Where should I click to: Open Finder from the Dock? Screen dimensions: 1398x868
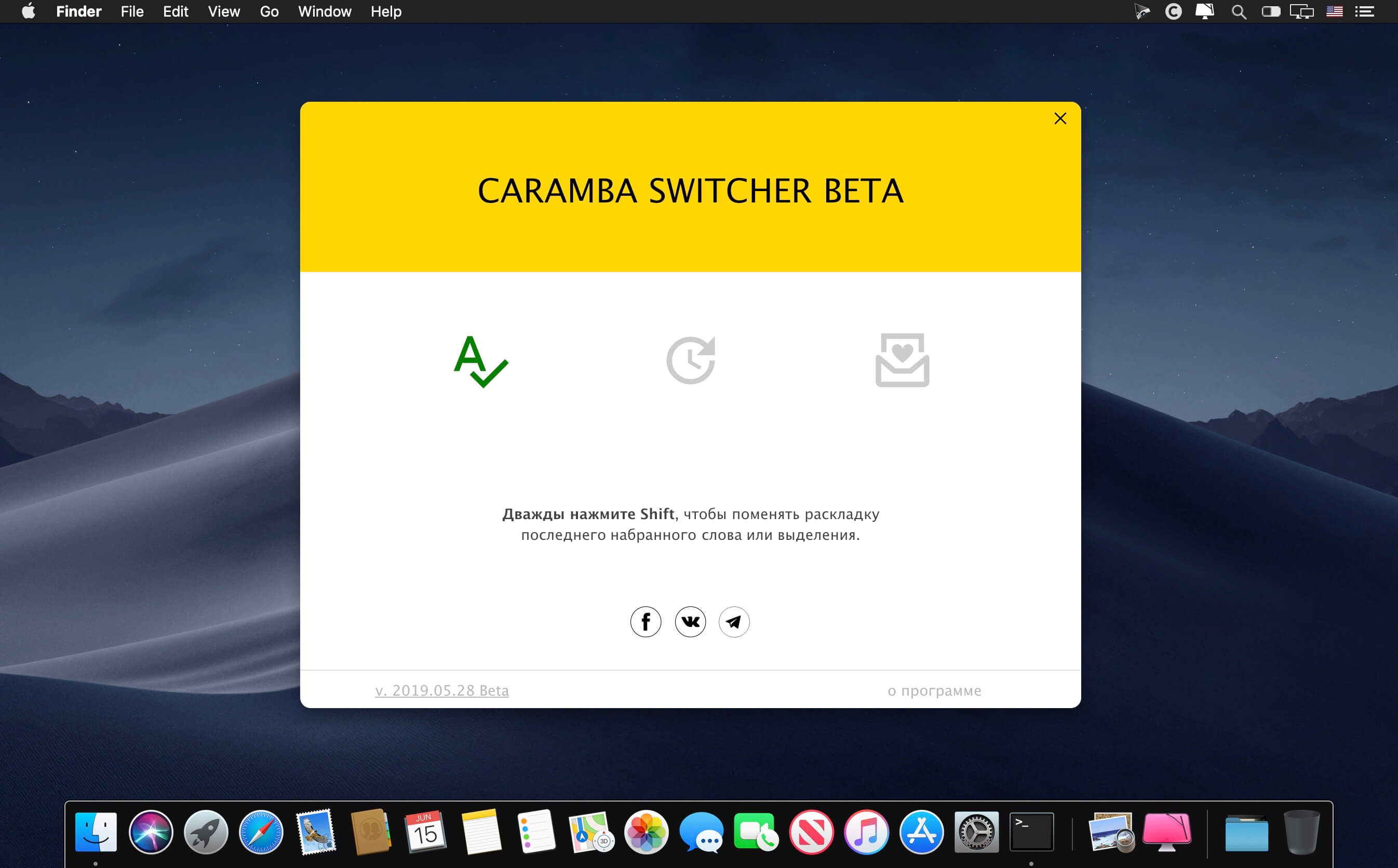[96, 832]
